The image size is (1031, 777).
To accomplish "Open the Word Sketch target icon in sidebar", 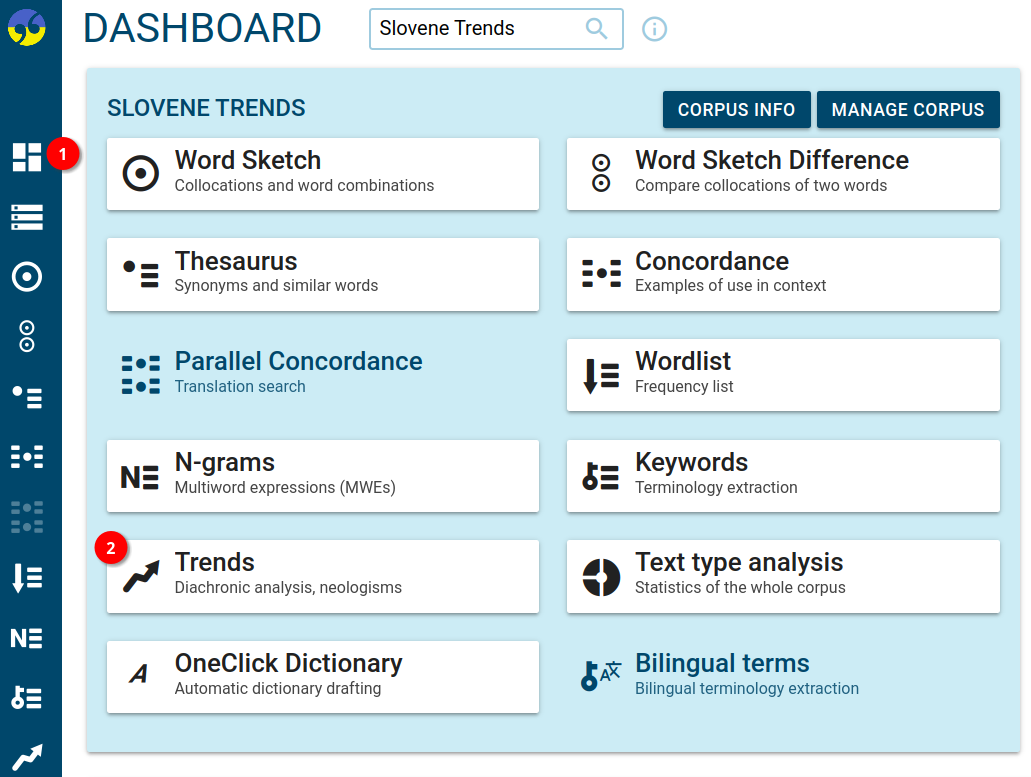I will pos(28,277).
